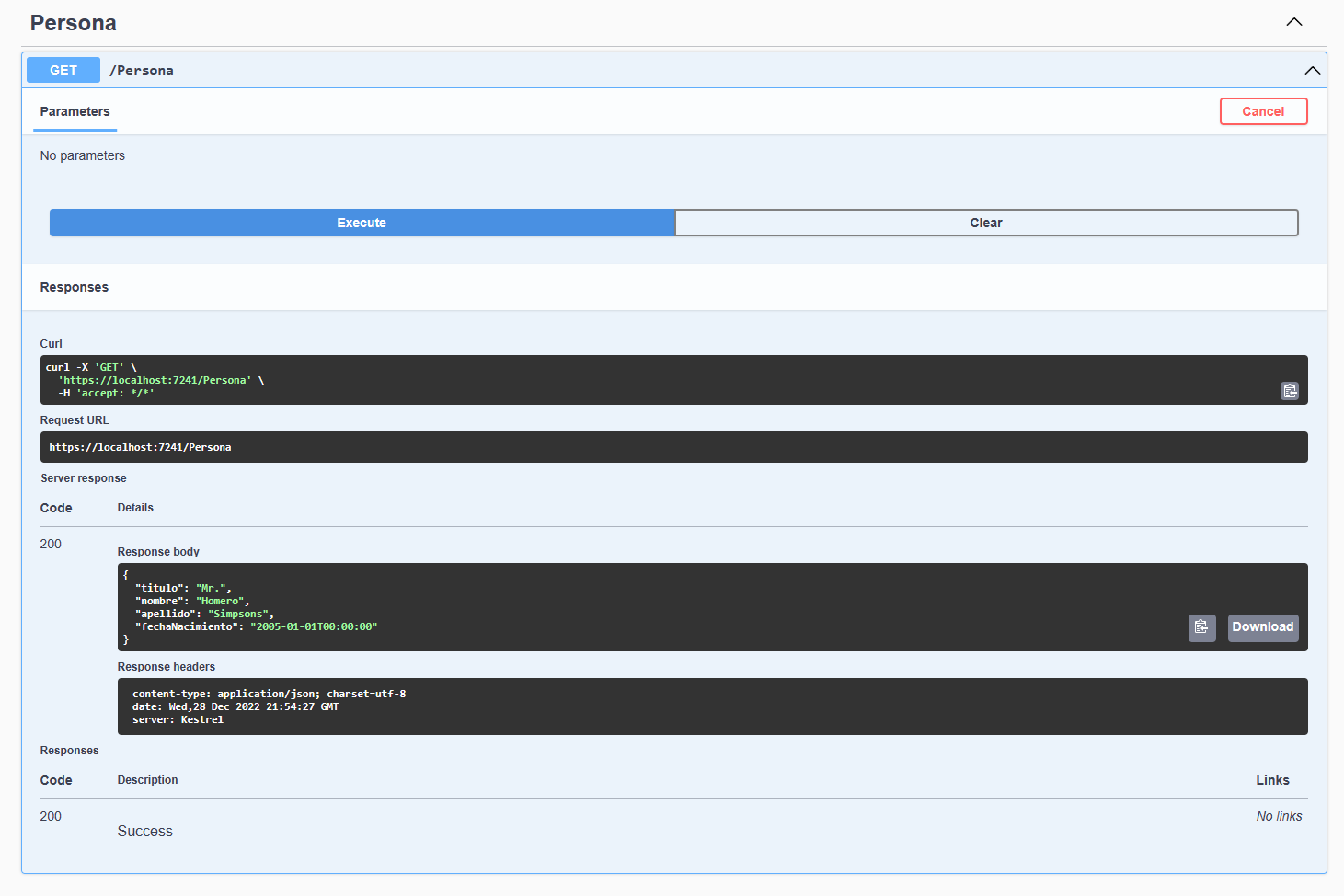Click the 'apellido': 'Simpsons' line
Image resolution: width=1344 pixels, height=896 pixels.
click(204, 614)
